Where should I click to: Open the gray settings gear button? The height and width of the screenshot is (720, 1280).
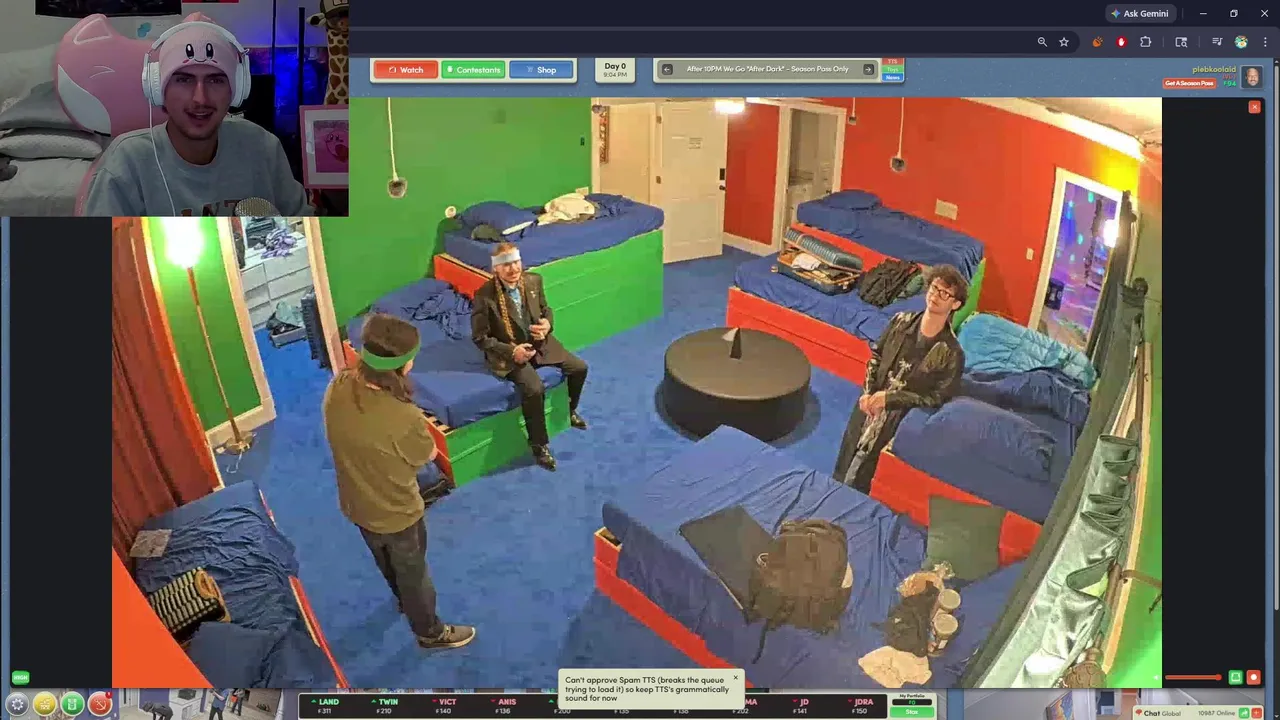tap(17, 705)
